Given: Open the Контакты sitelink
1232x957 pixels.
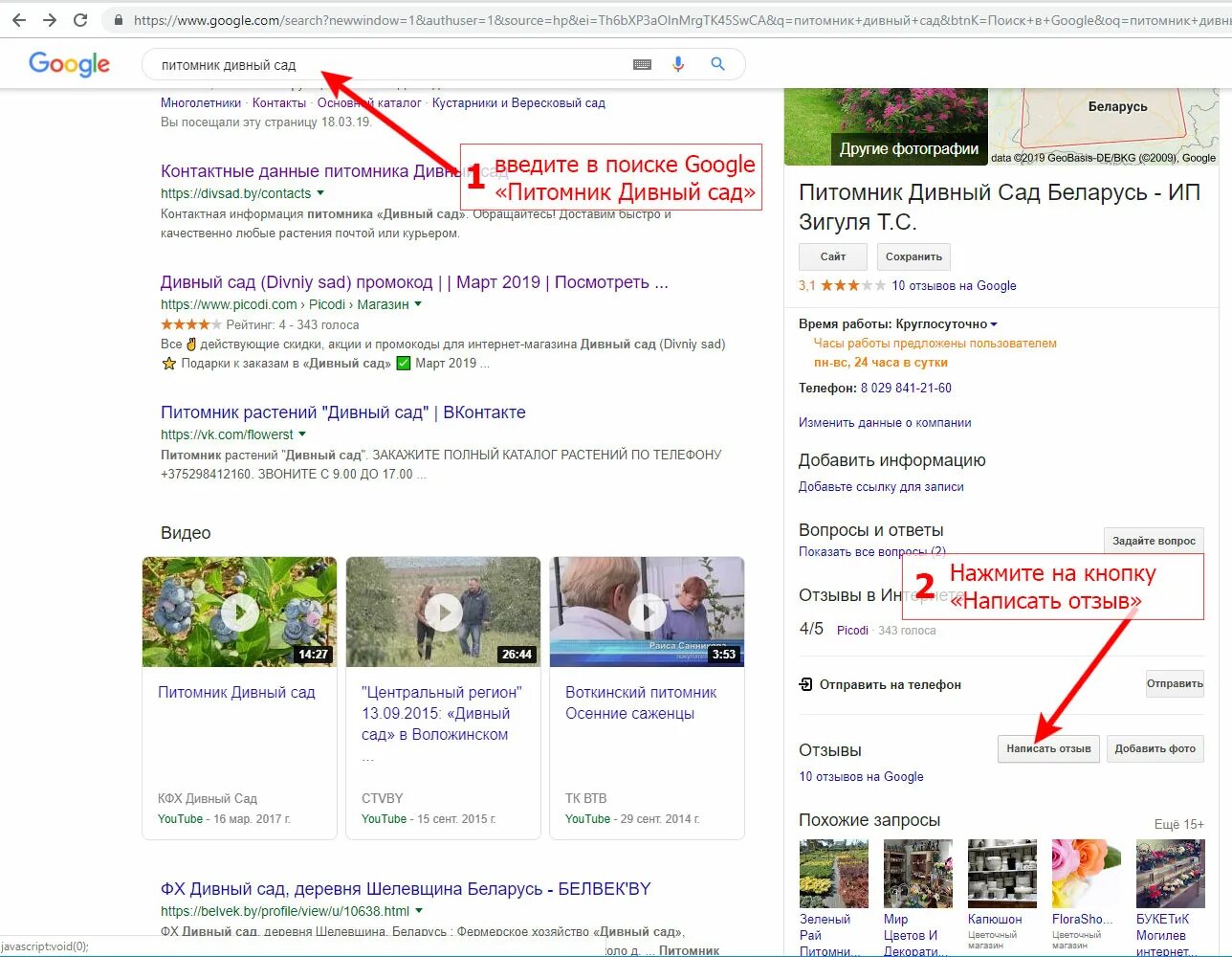Looking at the screenshot, I should click(x=279, y=102).
